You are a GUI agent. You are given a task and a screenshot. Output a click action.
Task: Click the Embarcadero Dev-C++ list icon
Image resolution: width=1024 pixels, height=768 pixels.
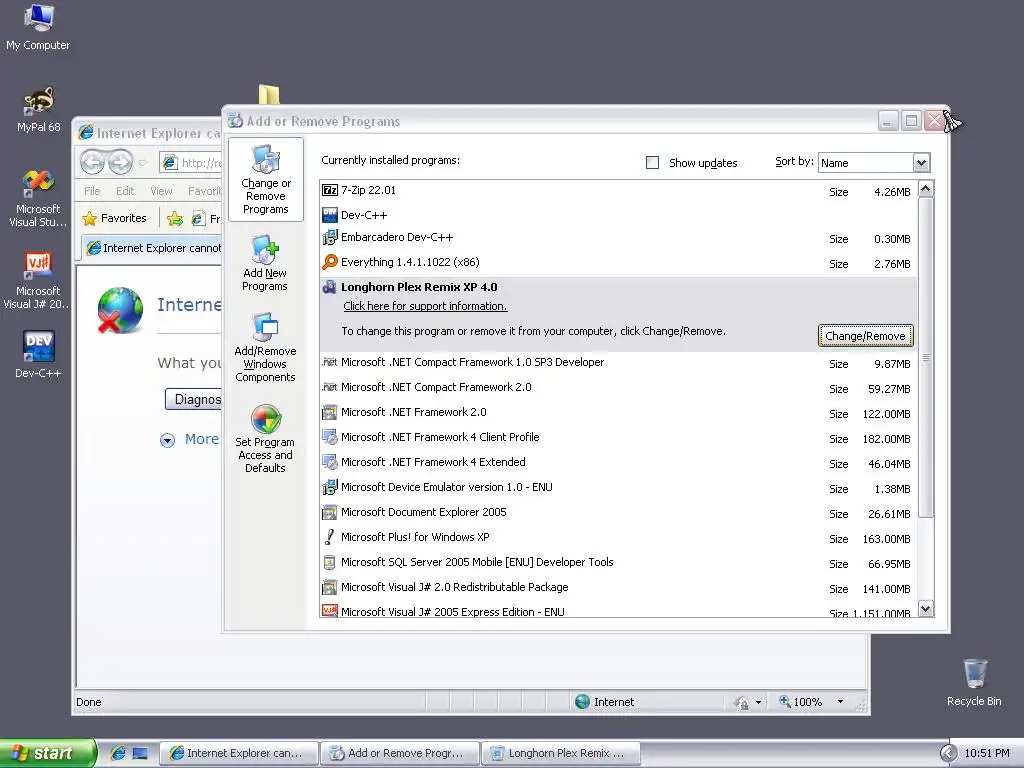click(330, 237)
